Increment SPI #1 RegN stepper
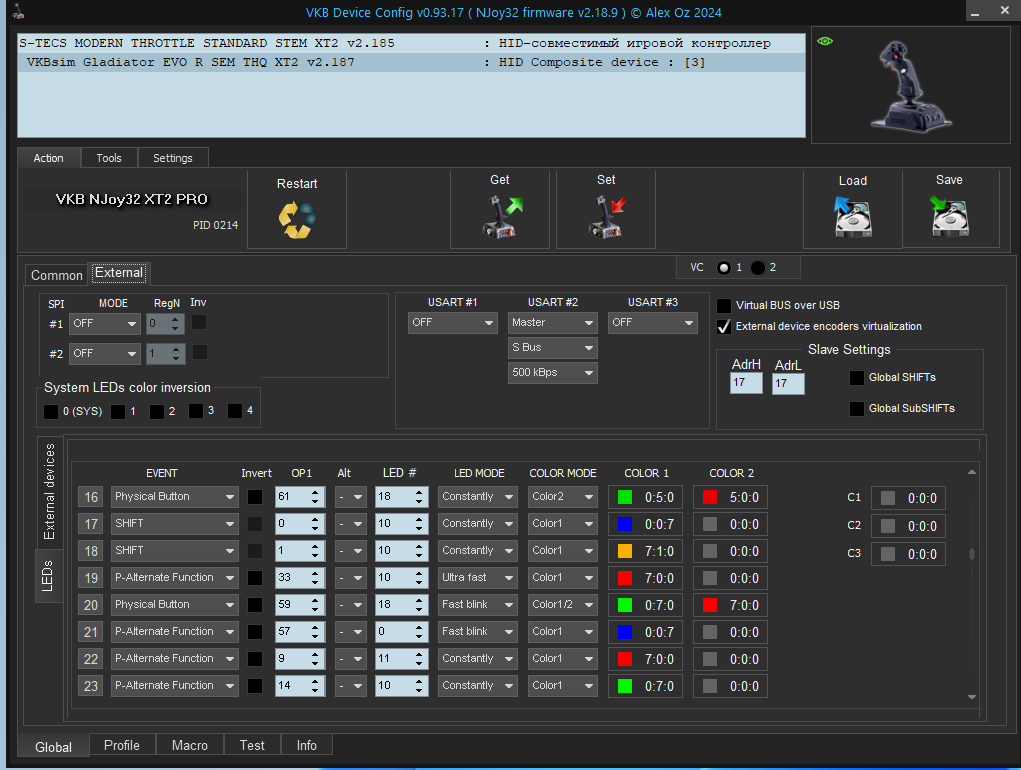 (x=175, y=319)
